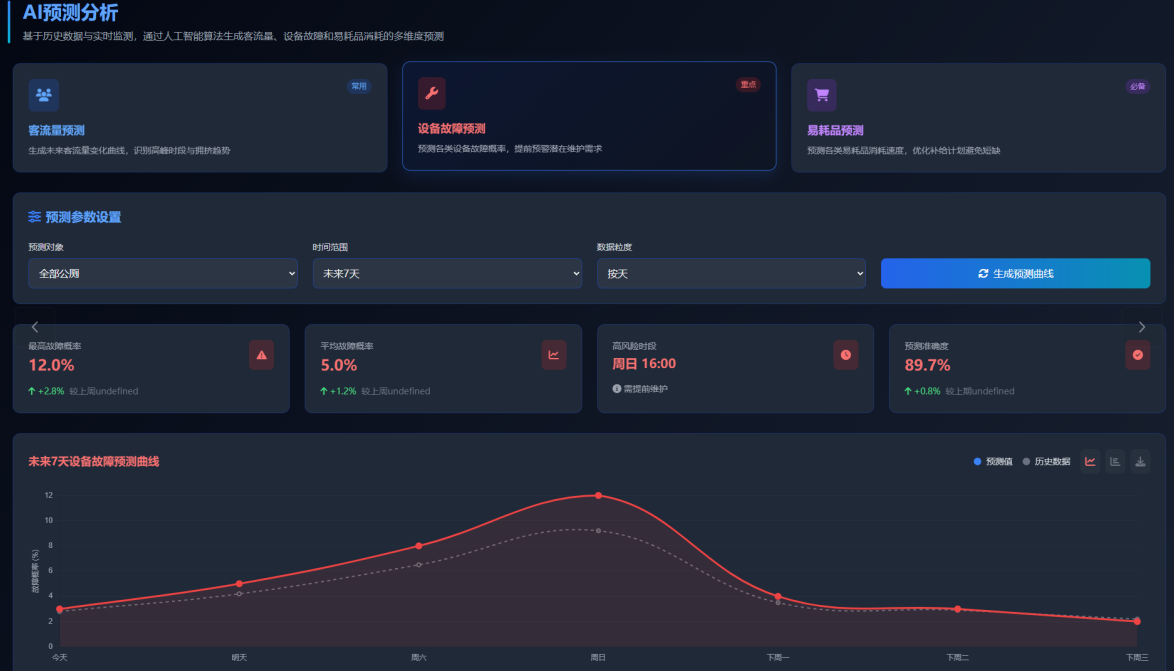Go to previous stat cards with left arrow
This screenshot has width=1174, height=671.
(x=34, y=327)
